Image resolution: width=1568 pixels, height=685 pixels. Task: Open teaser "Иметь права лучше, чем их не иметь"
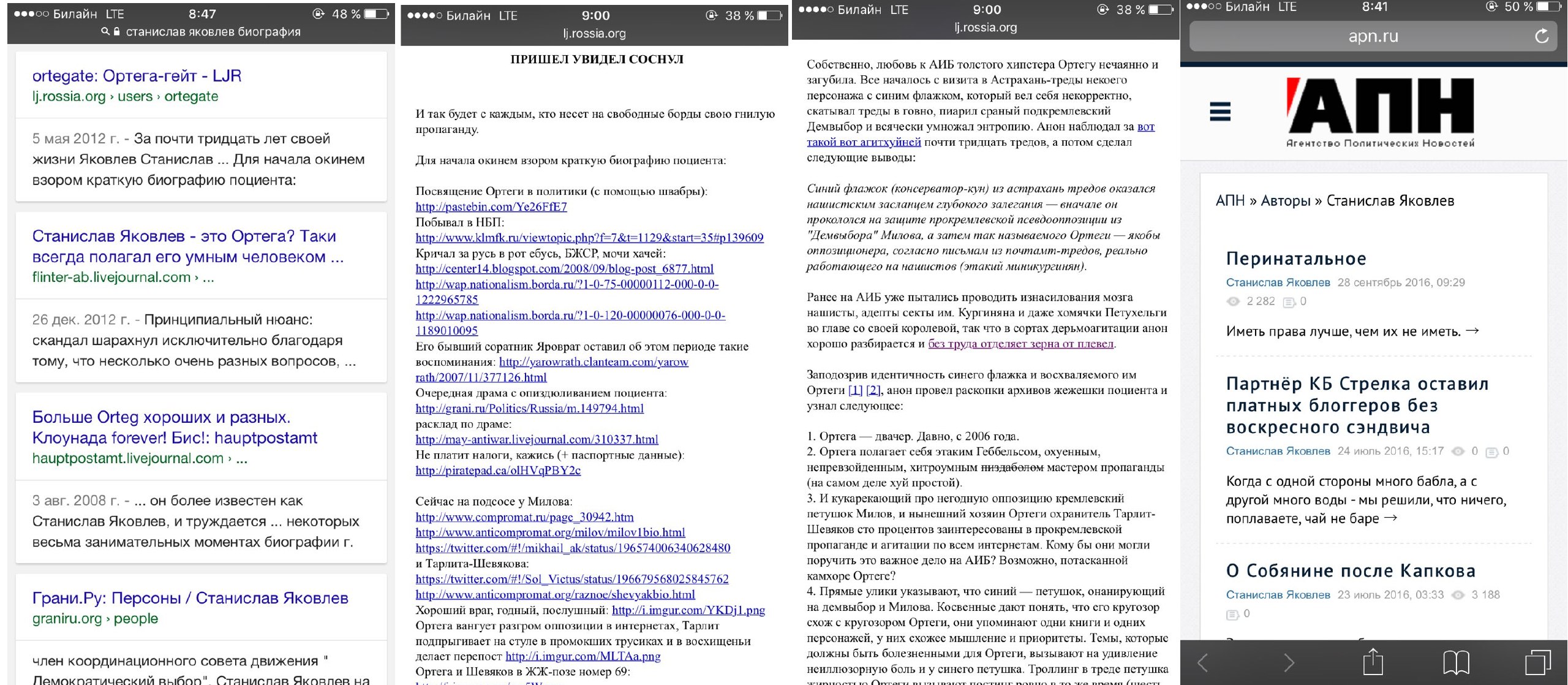click(x=1352, y=331)
